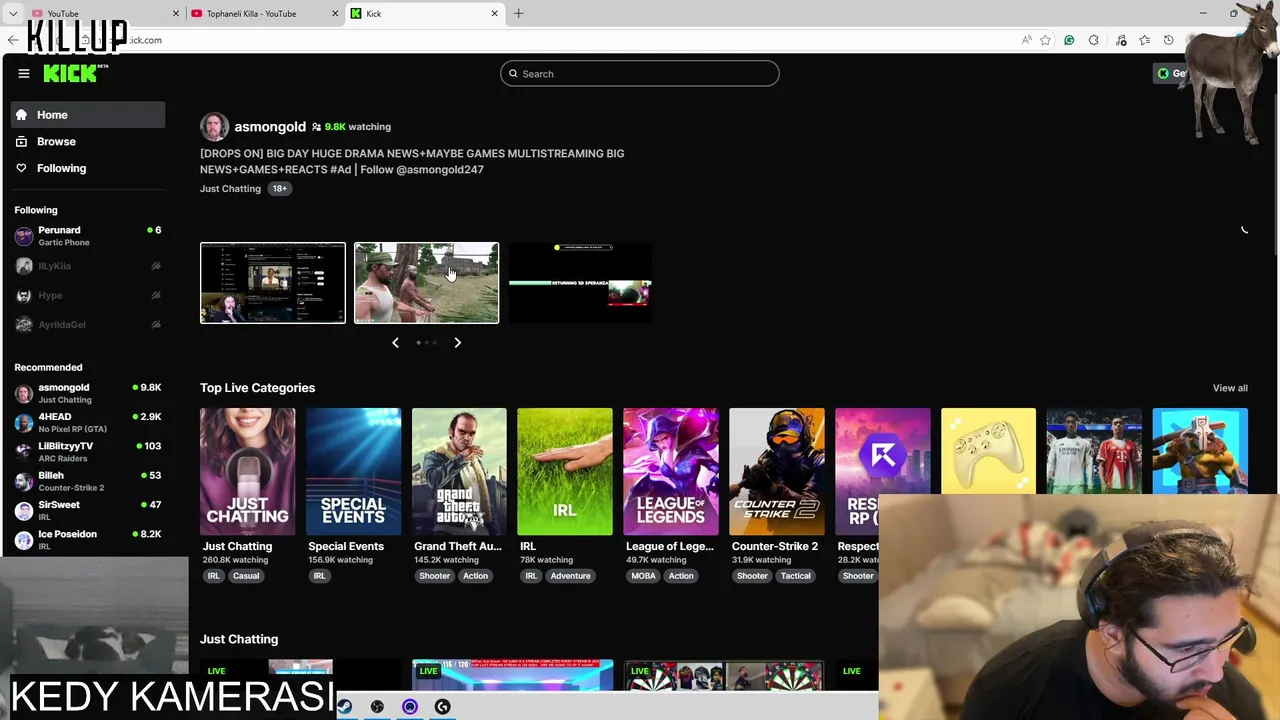The width and height of the screenshot is (1280, 720).
Task: Open Following in the sidebar
Action: [88, 168]
